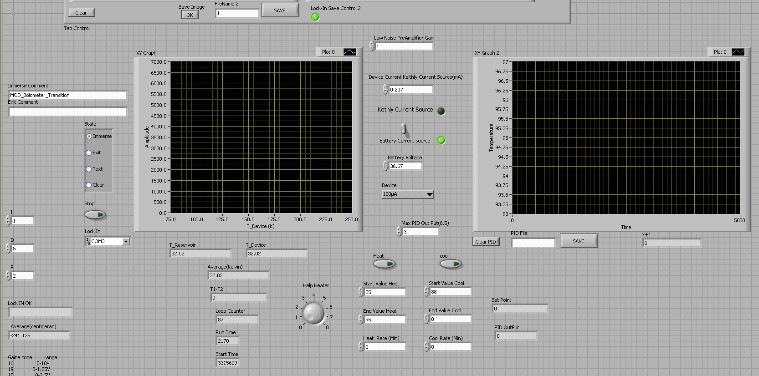Click the comment field containing MCD text
Viewport: 759px width, 376px height.
click(68, 95)
